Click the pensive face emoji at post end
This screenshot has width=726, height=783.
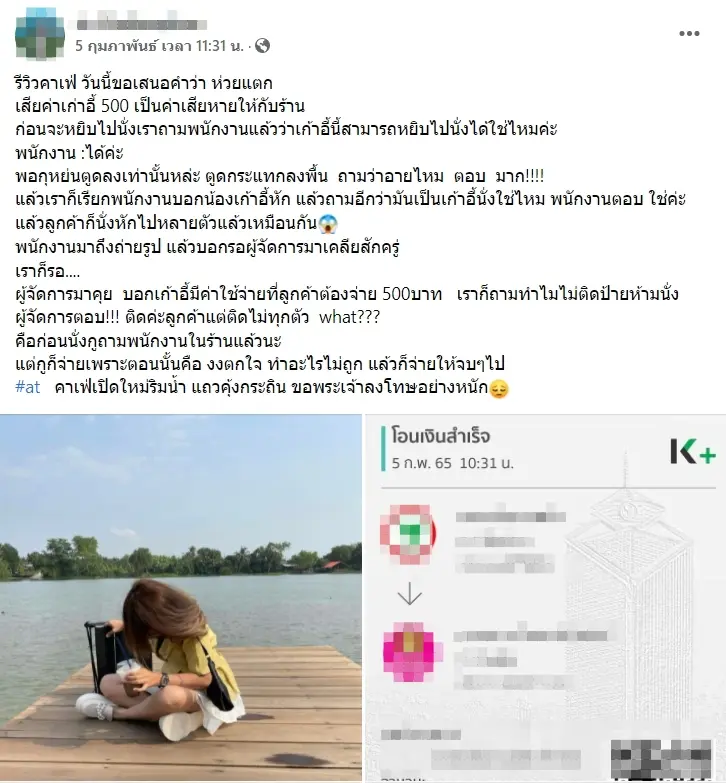[x=499, y=389]
